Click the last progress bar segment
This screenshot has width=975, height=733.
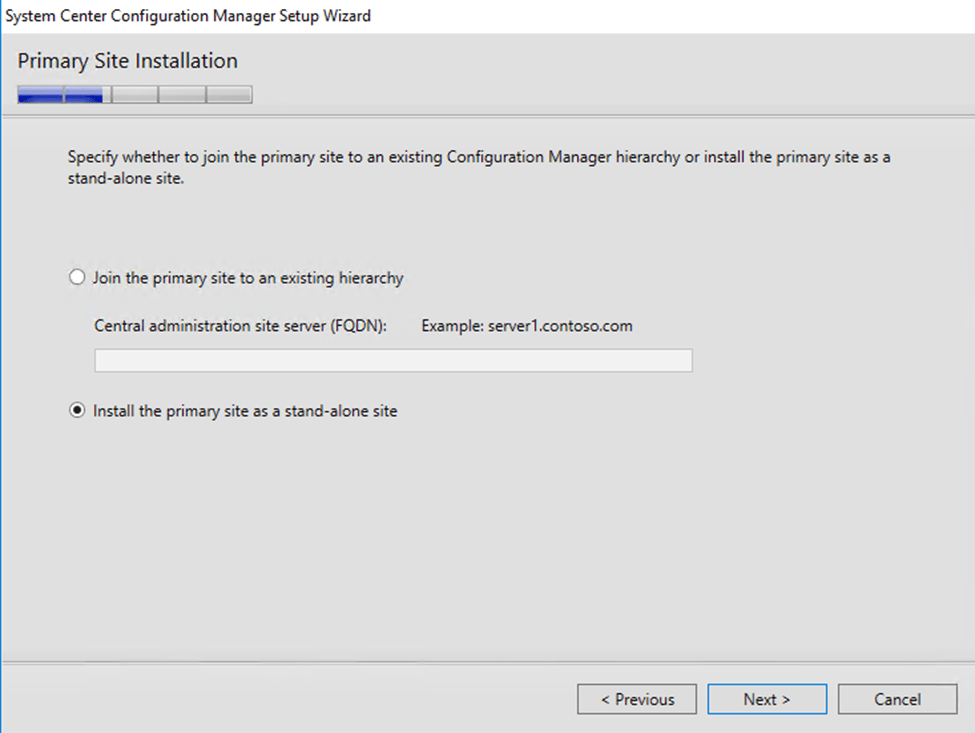[229, 96]
